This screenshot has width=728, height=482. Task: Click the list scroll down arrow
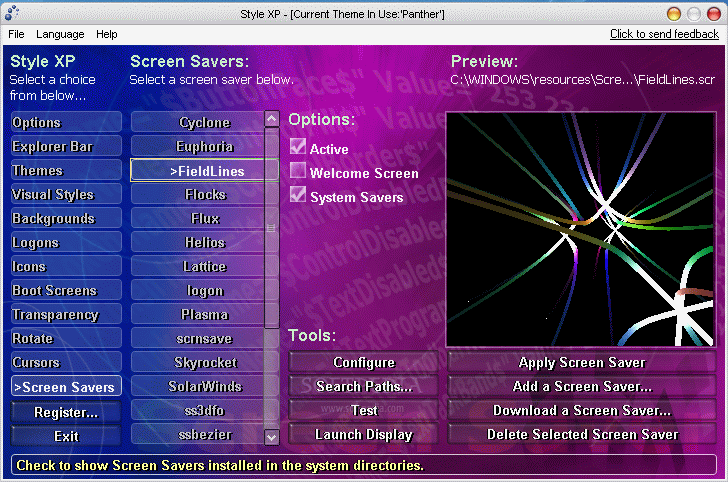[x=272, y=437]
